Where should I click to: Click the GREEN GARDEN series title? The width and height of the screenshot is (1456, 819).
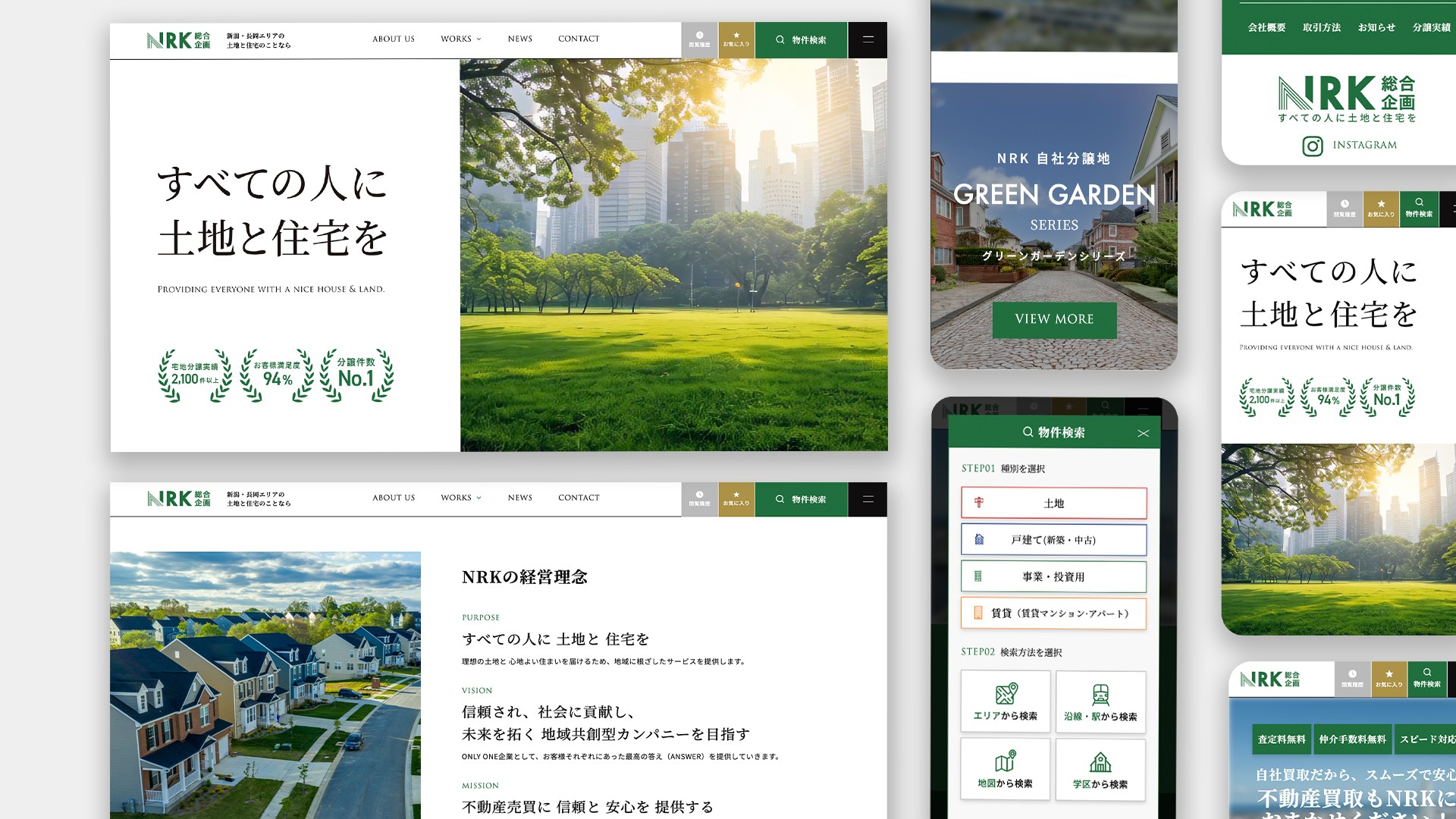click(1054, 195)
